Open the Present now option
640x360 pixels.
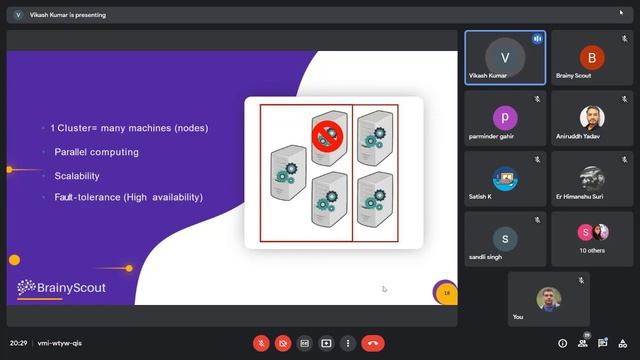[x=326, y=343]
